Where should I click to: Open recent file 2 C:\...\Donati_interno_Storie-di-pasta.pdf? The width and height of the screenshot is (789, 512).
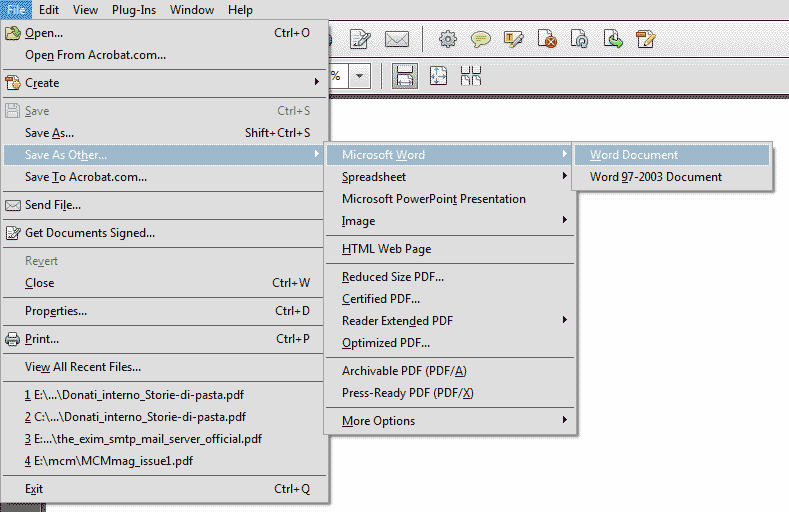tap(164, 417)
